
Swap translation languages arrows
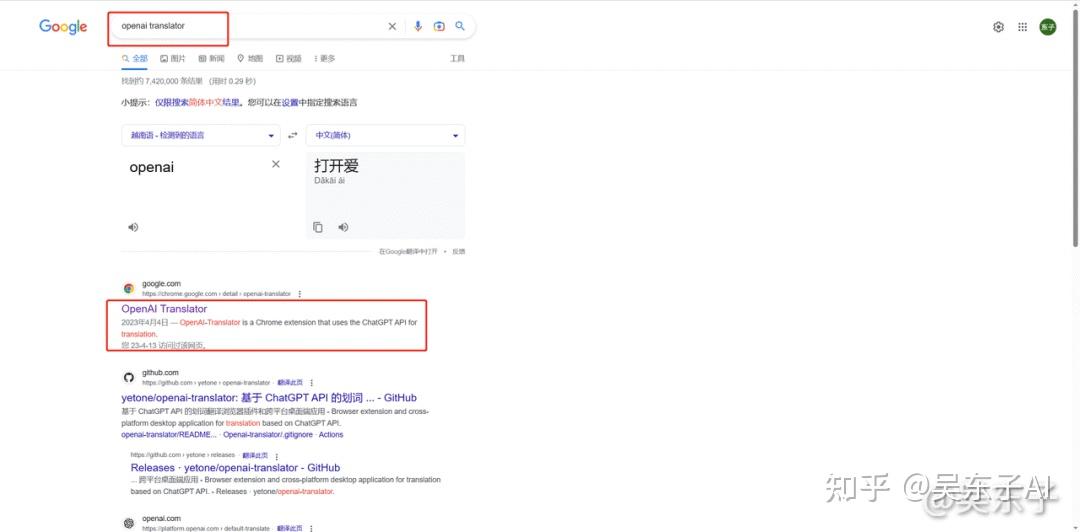tap(293, 135)
